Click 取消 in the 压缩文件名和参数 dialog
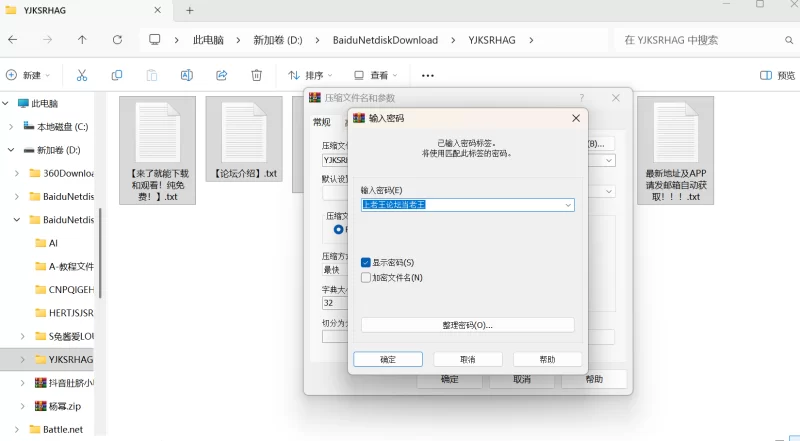800x441 pixels. tap(522, 380)
